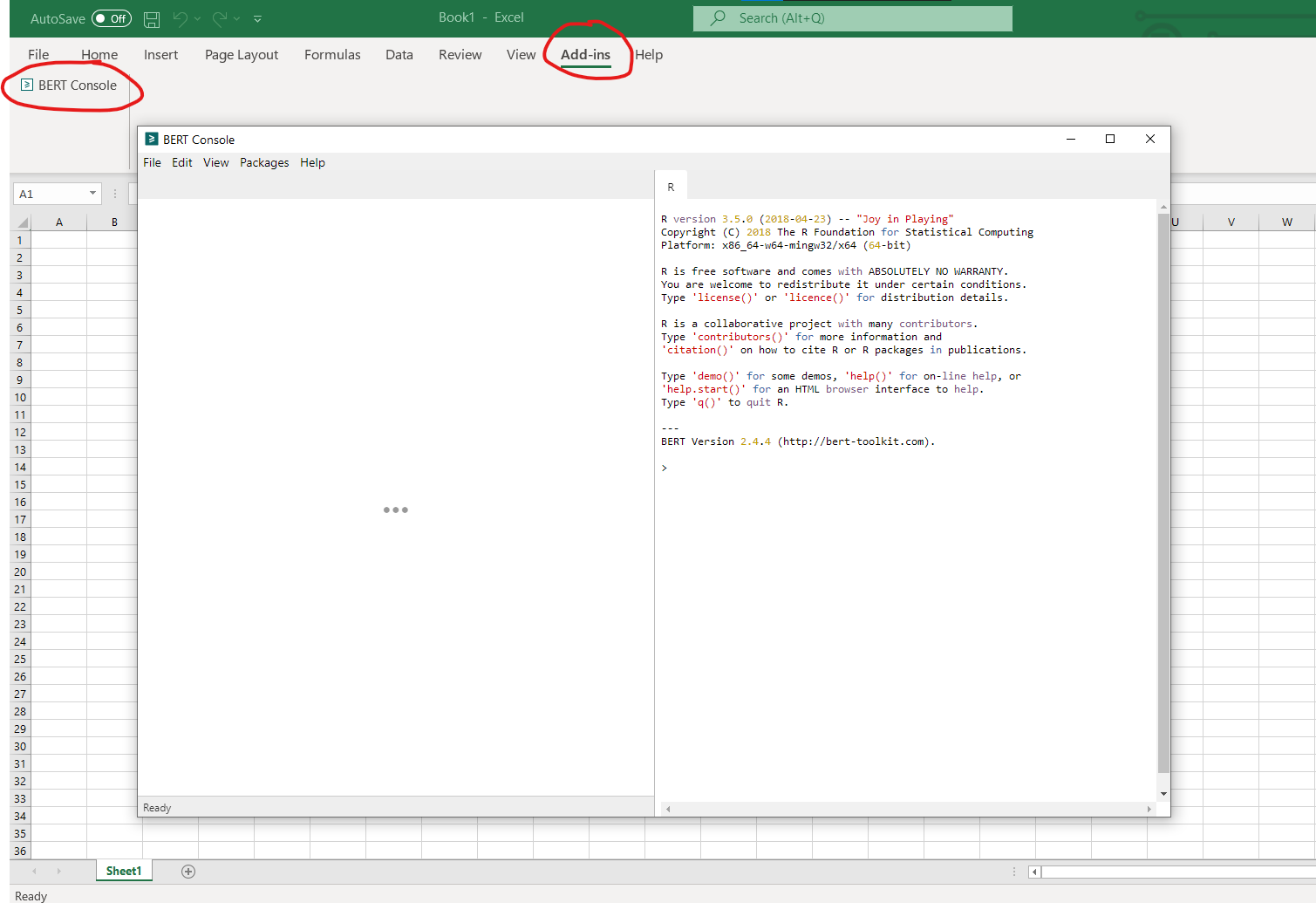Click the Ready status in Excel status bar
The width and height of the screenshot is (1316, 903).
tap(31, 896)
